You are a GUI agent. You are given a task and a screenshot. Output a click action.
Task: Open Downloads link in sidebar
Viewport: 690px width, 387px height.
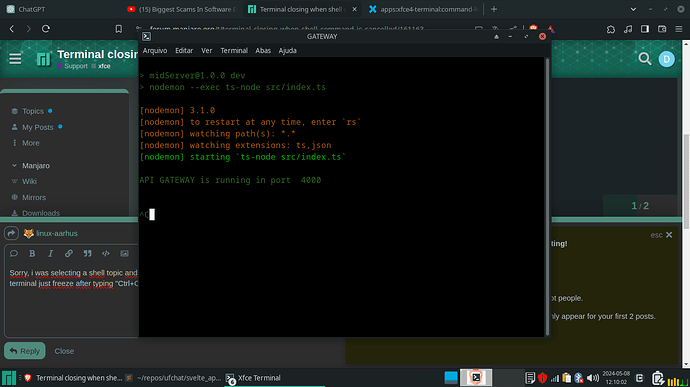pyautogui.click(x=41, y=213)
